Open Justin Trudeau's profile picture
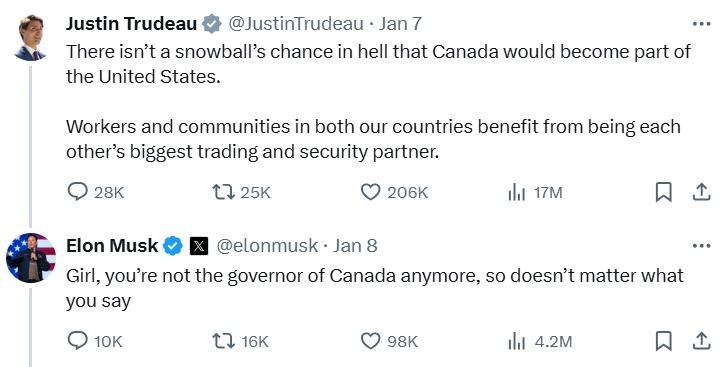The height and width of the screenshot is (367, 727). [32, 38]
